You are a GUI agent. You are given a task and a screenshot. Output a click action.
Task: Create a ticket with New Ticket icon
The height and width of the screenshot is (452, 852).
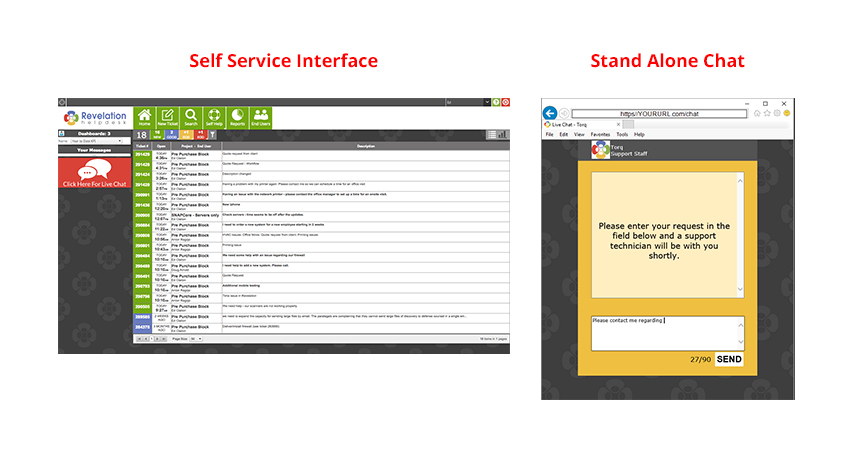pos(168,117)
